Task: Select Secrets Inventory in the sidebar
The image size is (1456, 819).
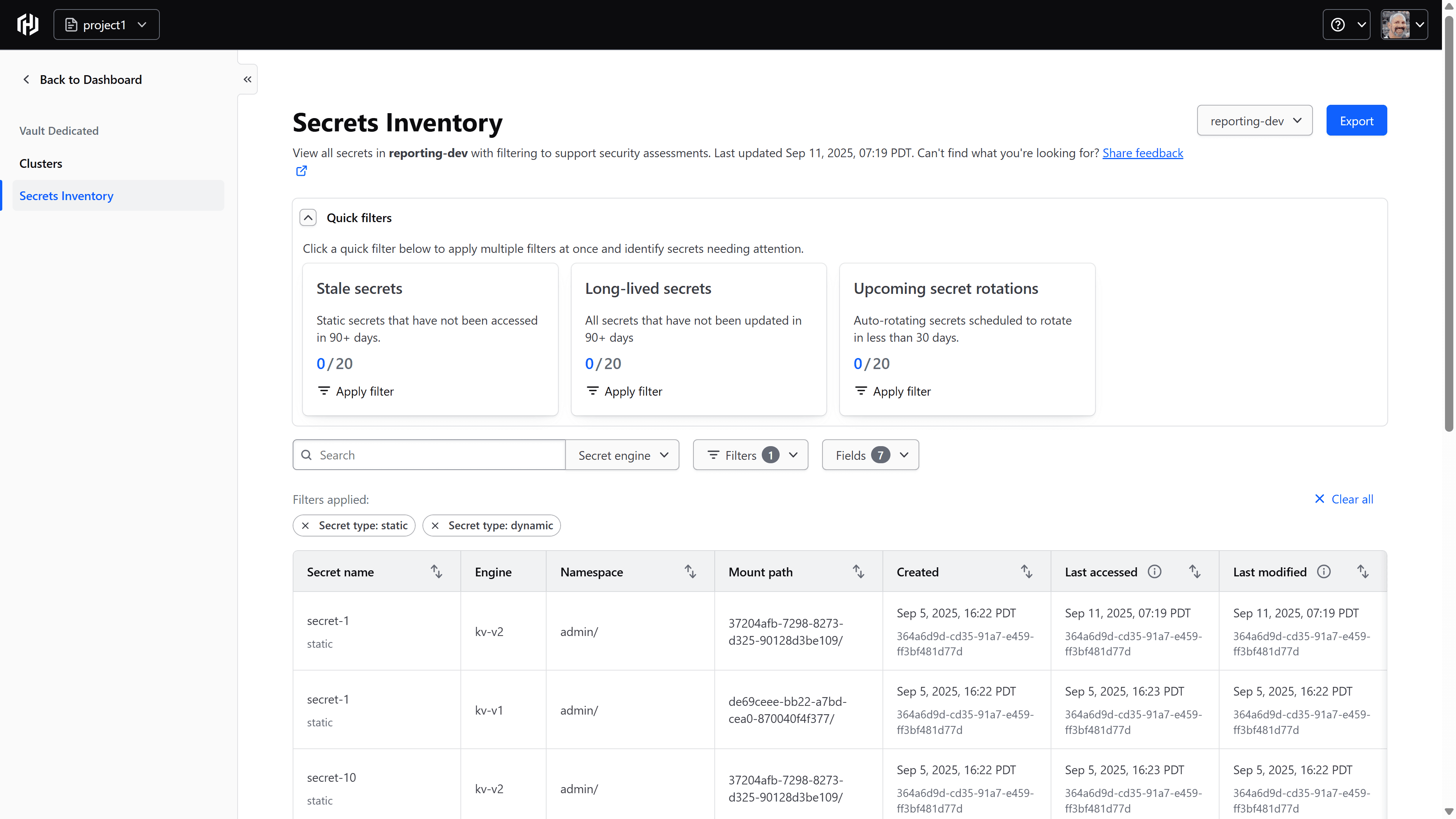Action: point(66,196)
